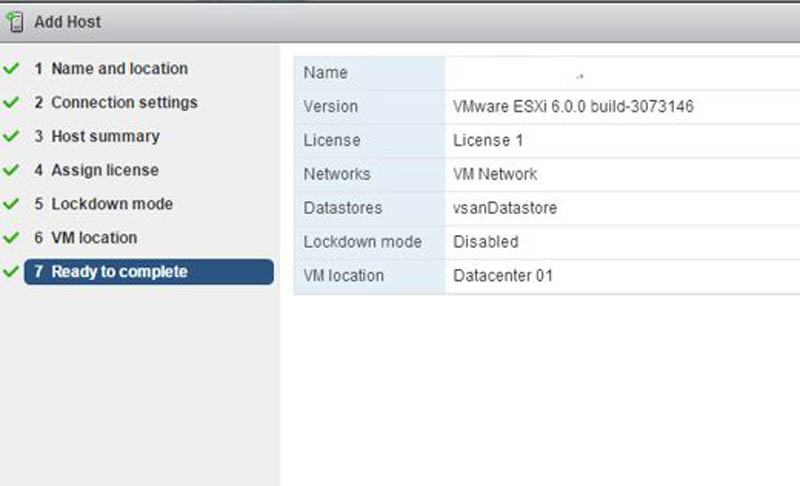
Task: Click the green checkmark beside Lockdown mode step
Action: (x=12, y=205)
